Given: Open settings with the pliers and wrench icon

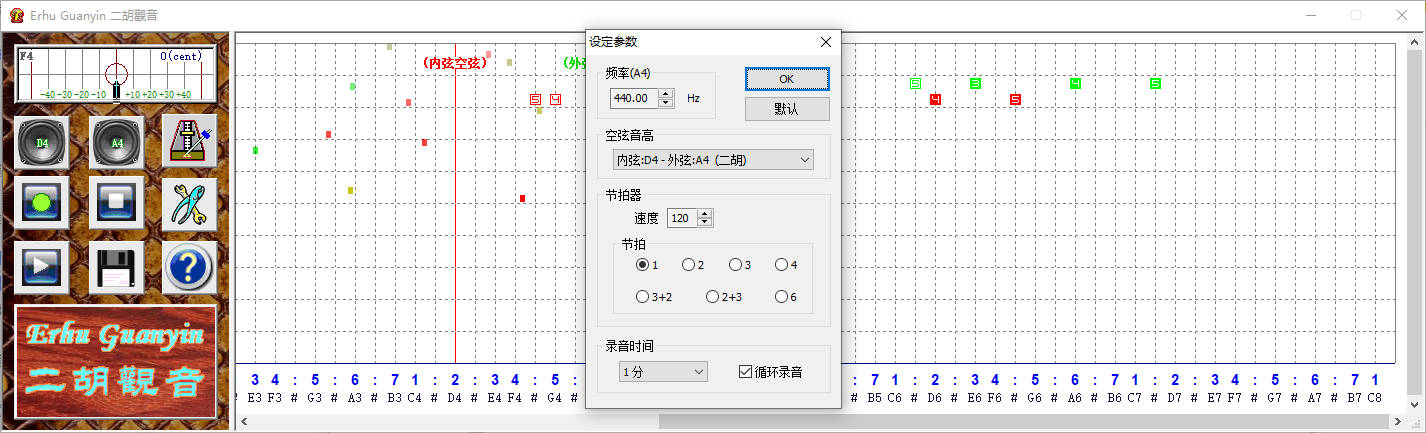Looking at the screenshot, I should click(190, 204).
